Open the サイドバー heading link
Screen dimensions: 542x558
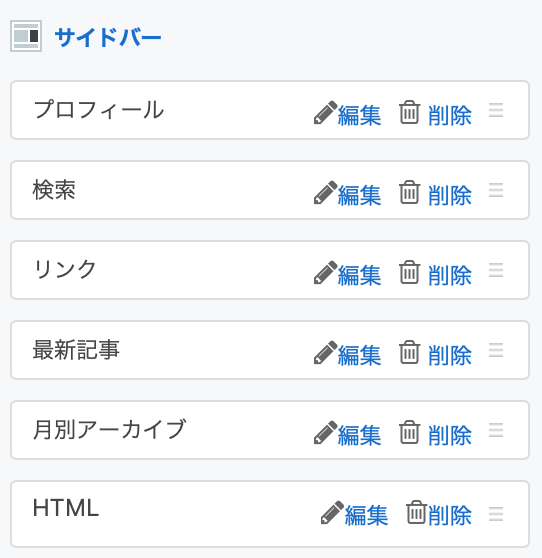(108, 37)
